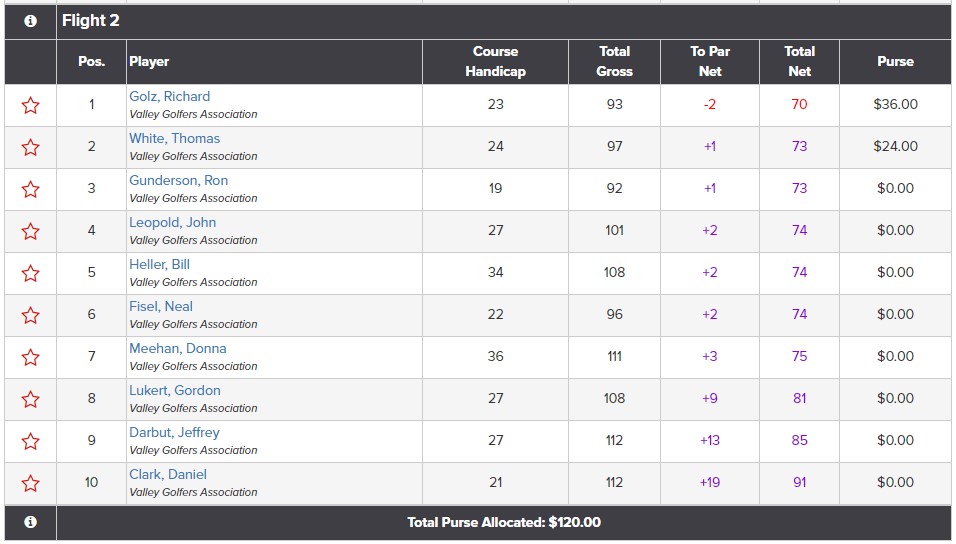Star the Darbut, Jeffrey row
This screenshot has width=956, height=544.
click(30, 442)
